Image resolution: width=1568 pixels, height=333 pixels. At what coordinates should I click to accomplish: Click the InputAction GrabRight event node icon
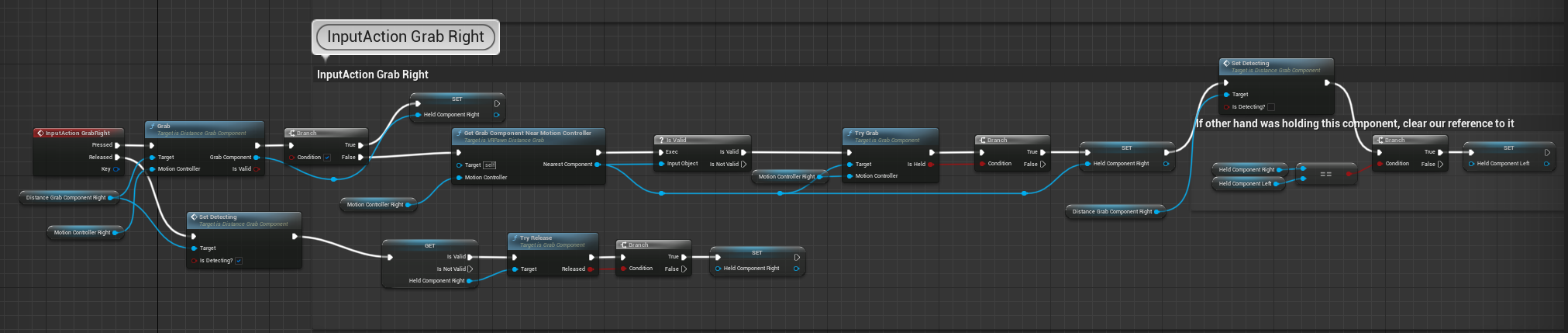coord(40,133)
